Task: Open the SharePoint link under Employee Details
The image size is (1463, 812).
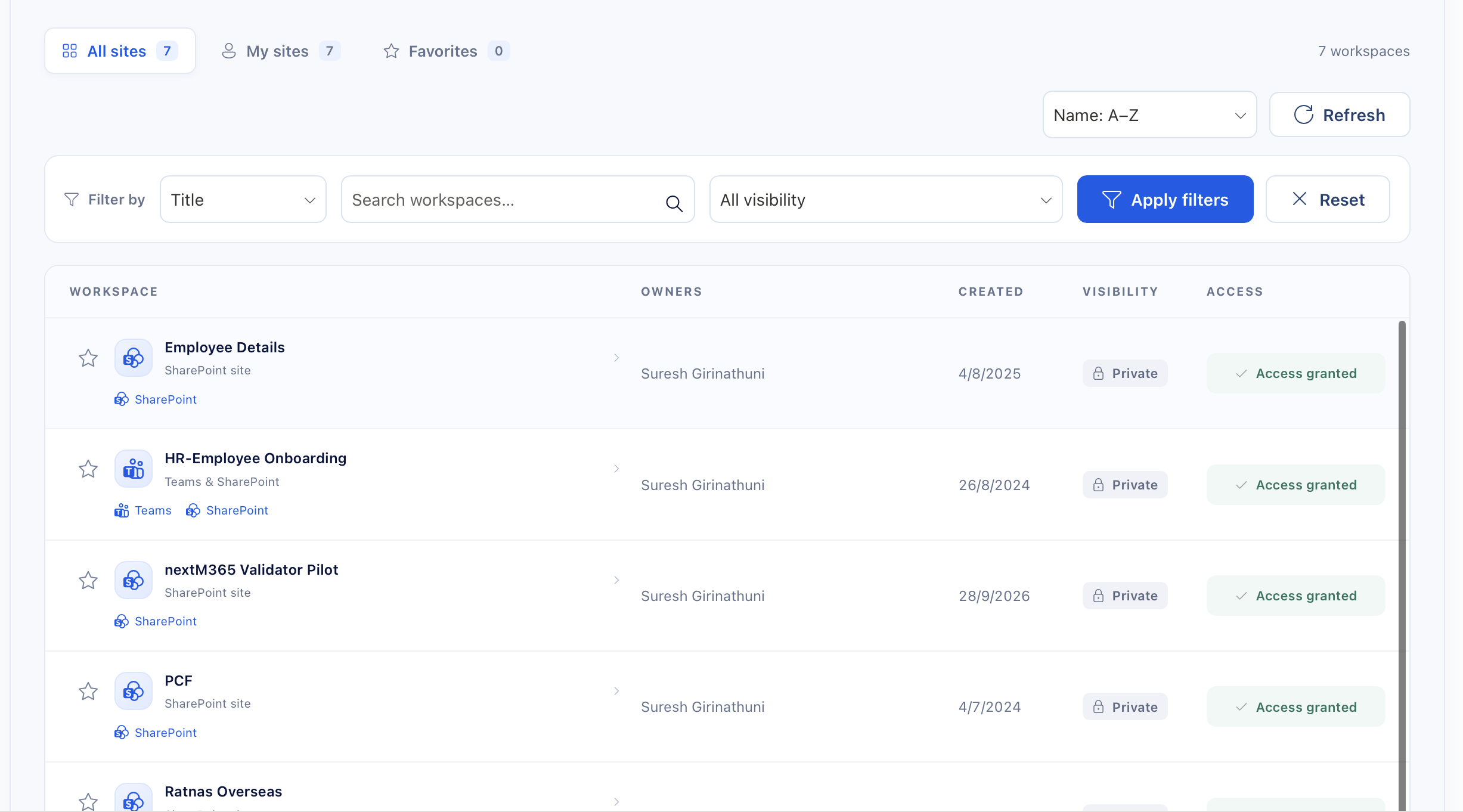Action: click(x=156, y=399)
